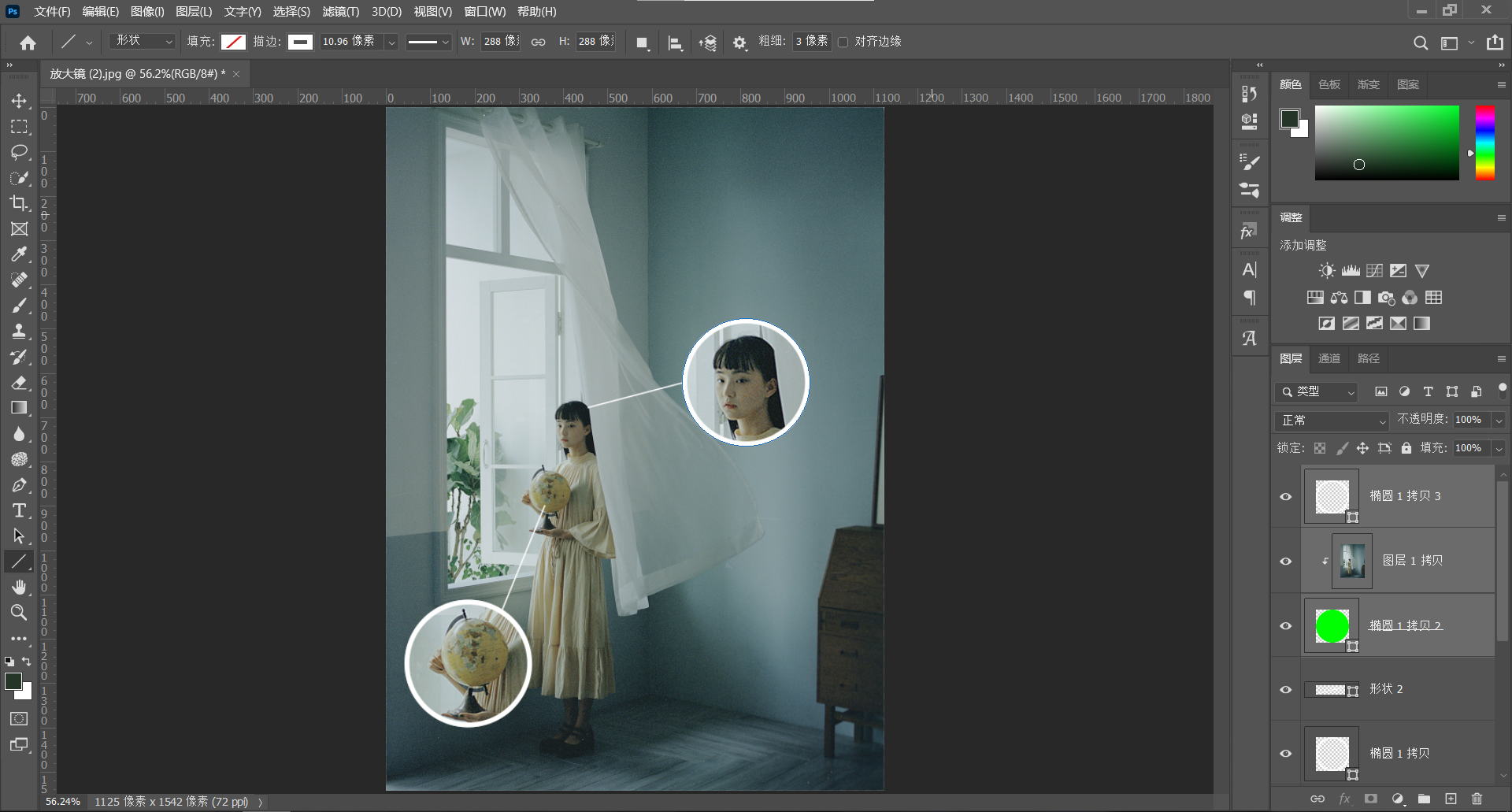Create new layer with plus icon

(1451, 799)
